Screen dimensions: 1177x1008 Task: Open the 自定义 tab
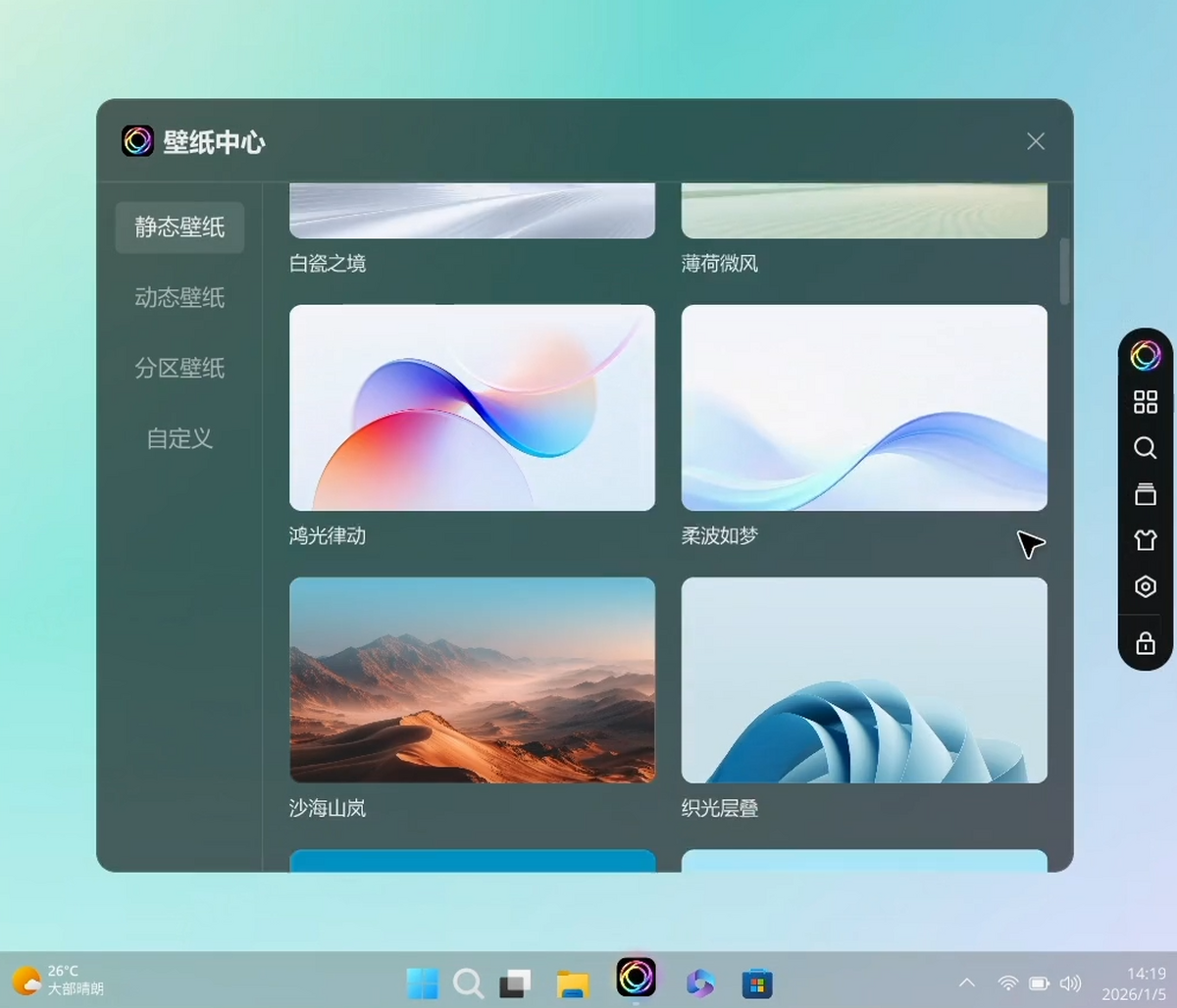(179, 439)
